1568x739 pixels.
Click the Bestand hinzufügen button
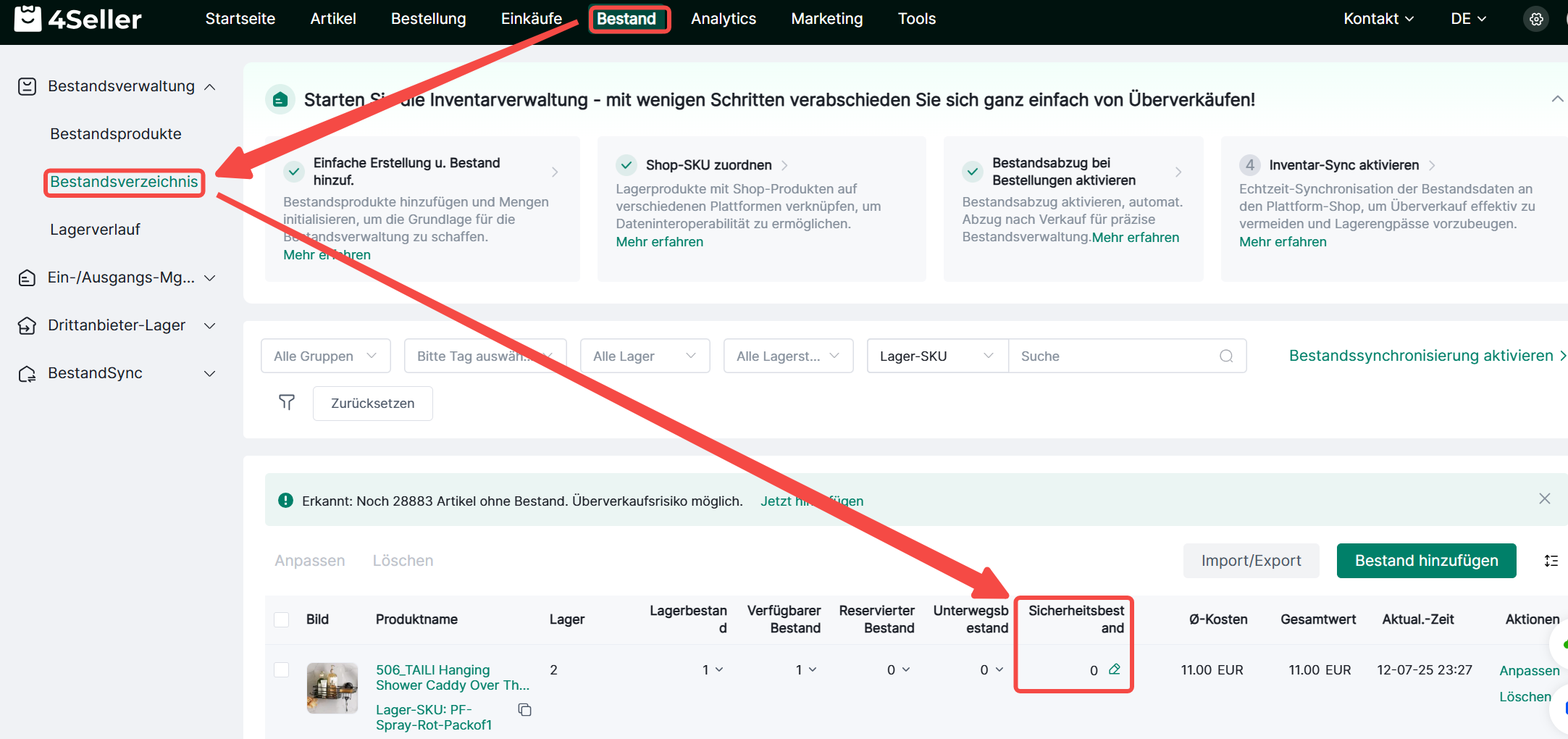click(x=1426, y=561)
